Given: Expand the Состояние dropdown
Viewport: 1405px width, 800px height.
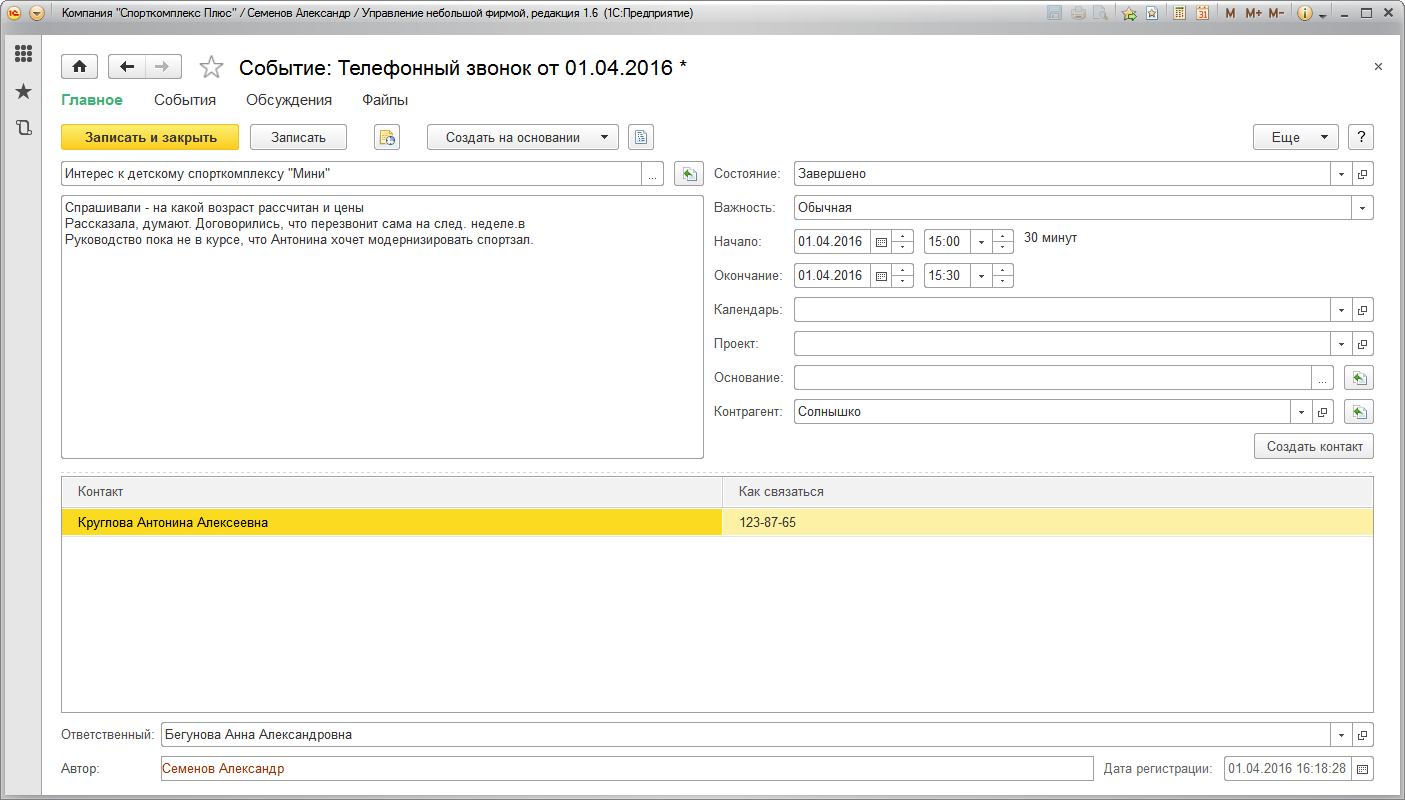Looking at the screenshot, I should (x=1341, y=174).
